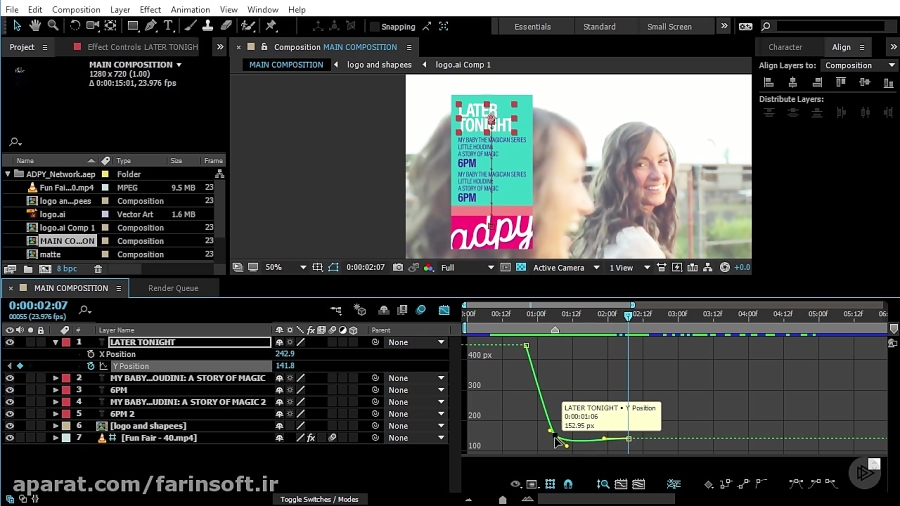Select the Clone Stamp tool

tap(207, 26)
